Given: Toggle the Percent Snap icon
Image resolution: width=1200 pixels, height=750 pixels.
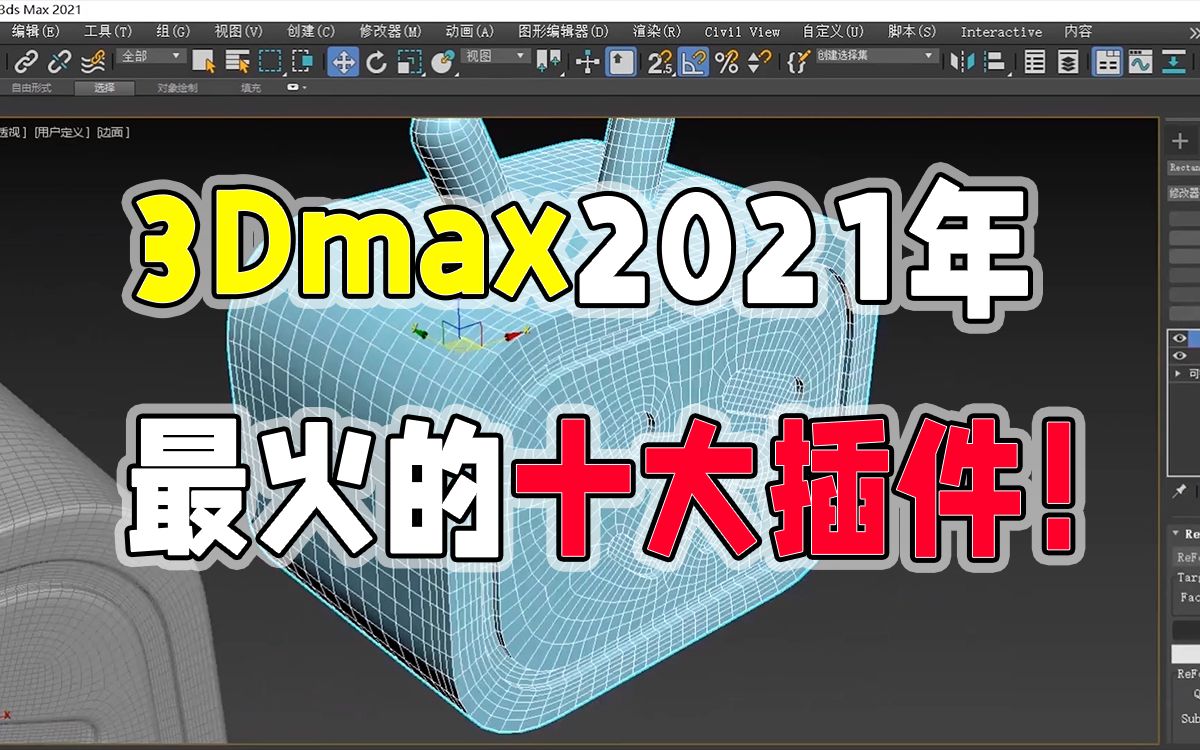Looking at the screenshot, I should (725, 62).
